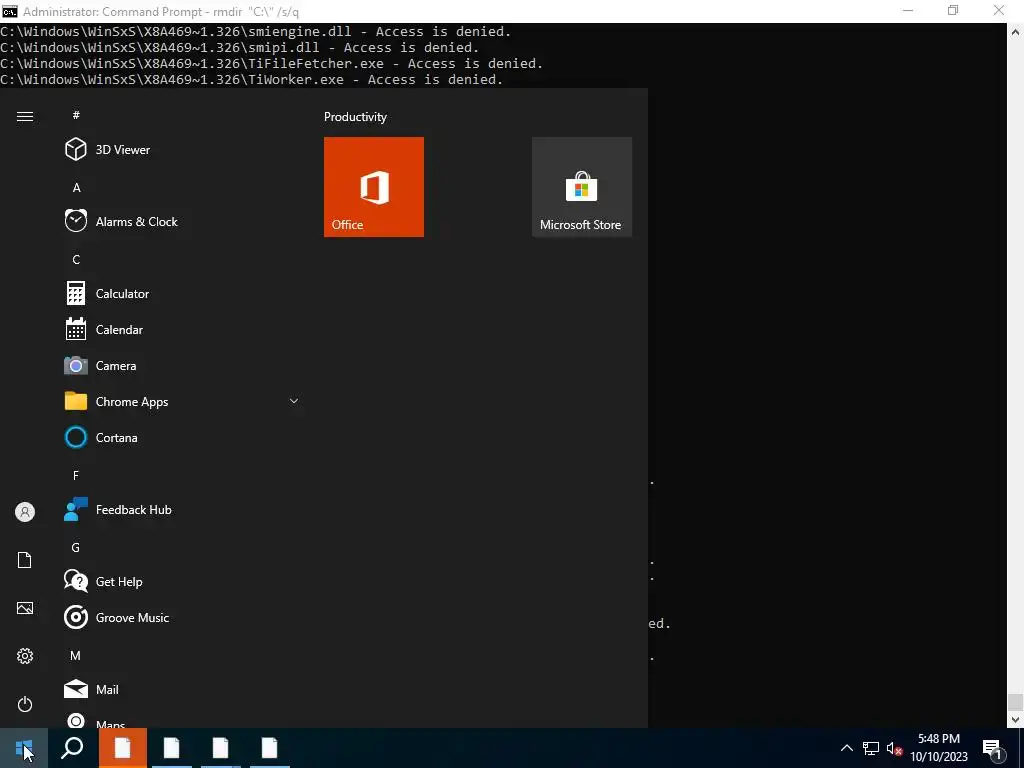This screenshot has width=1024, height=768.
Task: Launch the Get Help app
Action: [182, 581]
